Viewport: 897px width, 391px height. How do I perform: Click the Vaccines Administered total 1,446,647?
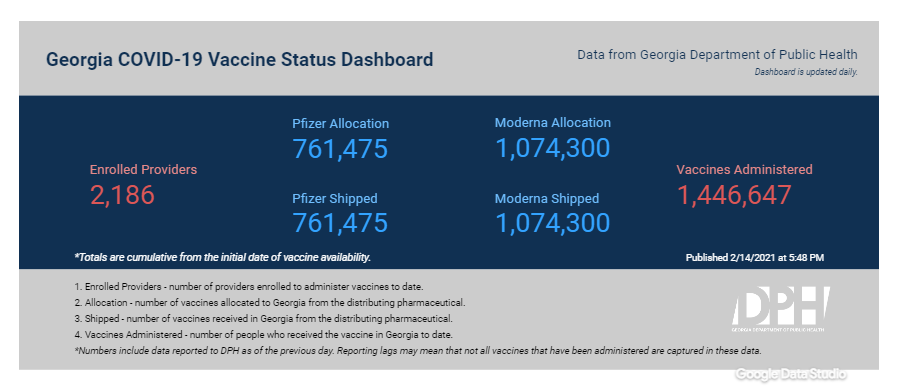point(735,195)
